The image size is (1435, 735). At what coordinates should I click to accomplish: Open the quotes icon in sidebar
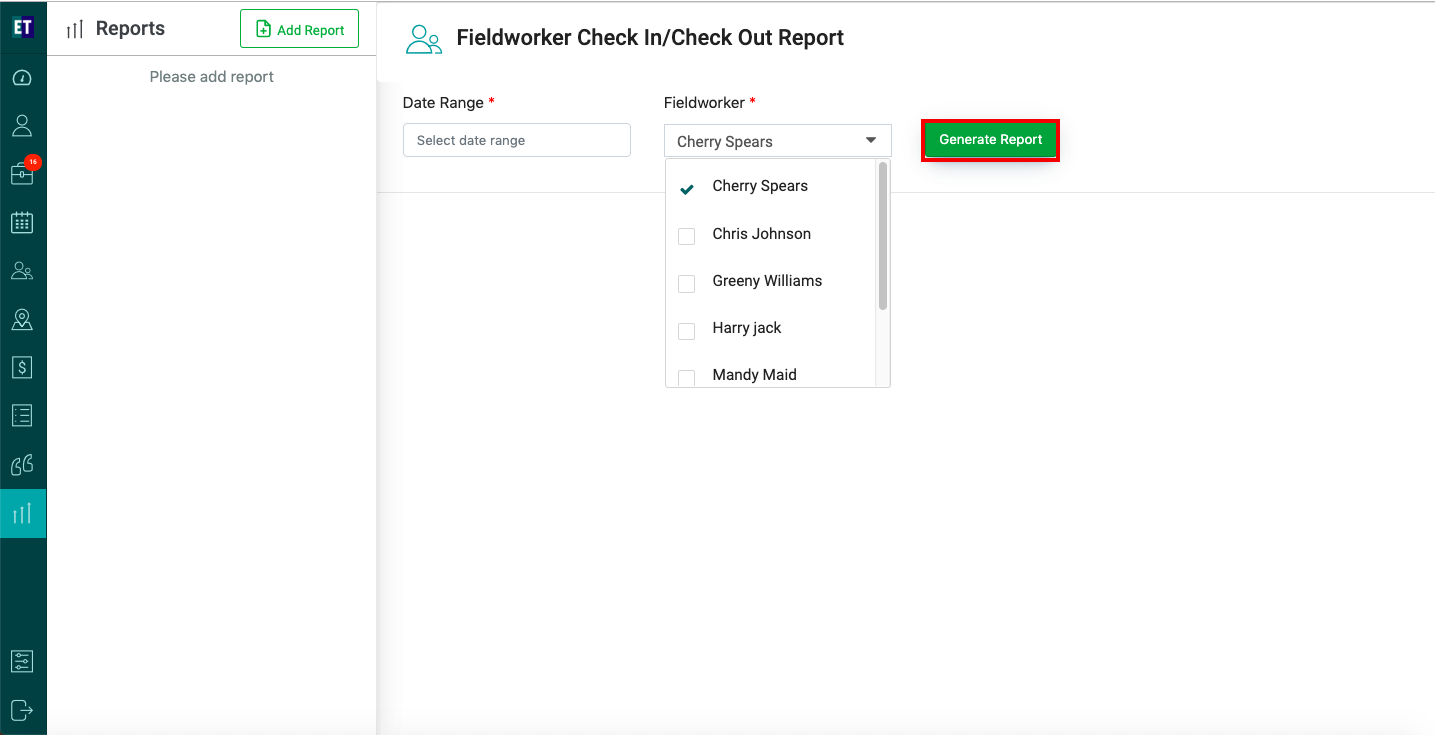coord(22,464)
